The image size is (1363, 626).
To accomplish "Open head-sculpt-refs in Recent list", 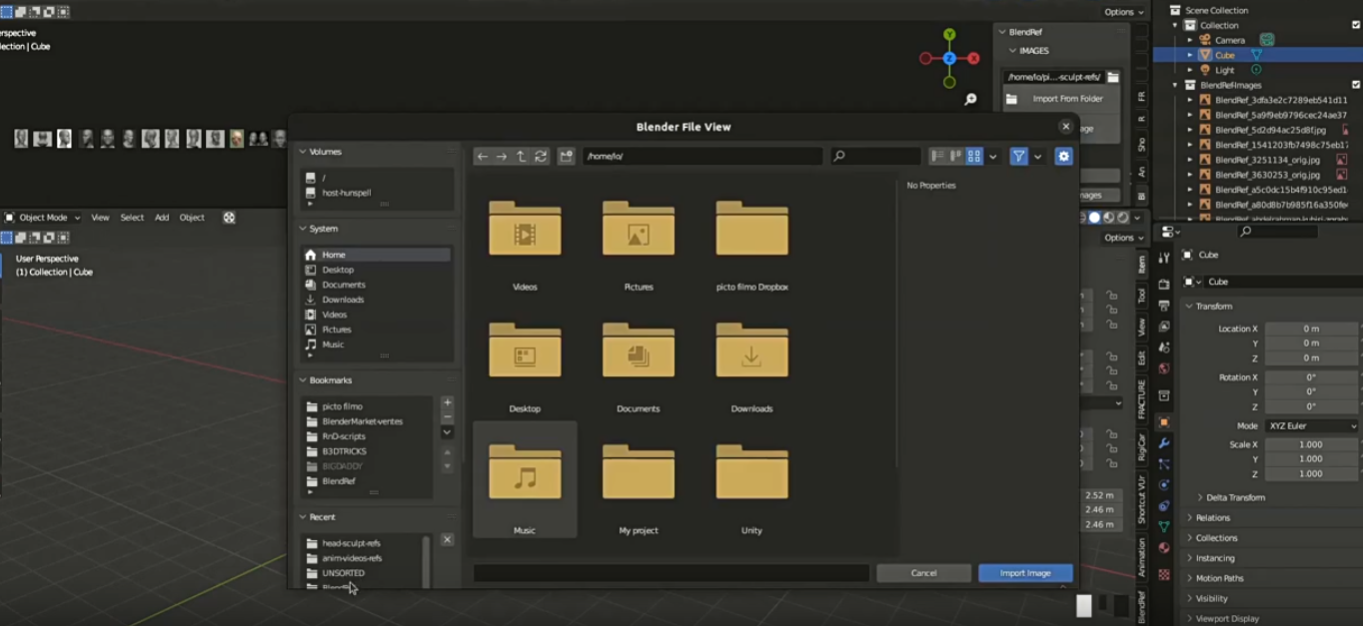I will [x=363, y=543].
